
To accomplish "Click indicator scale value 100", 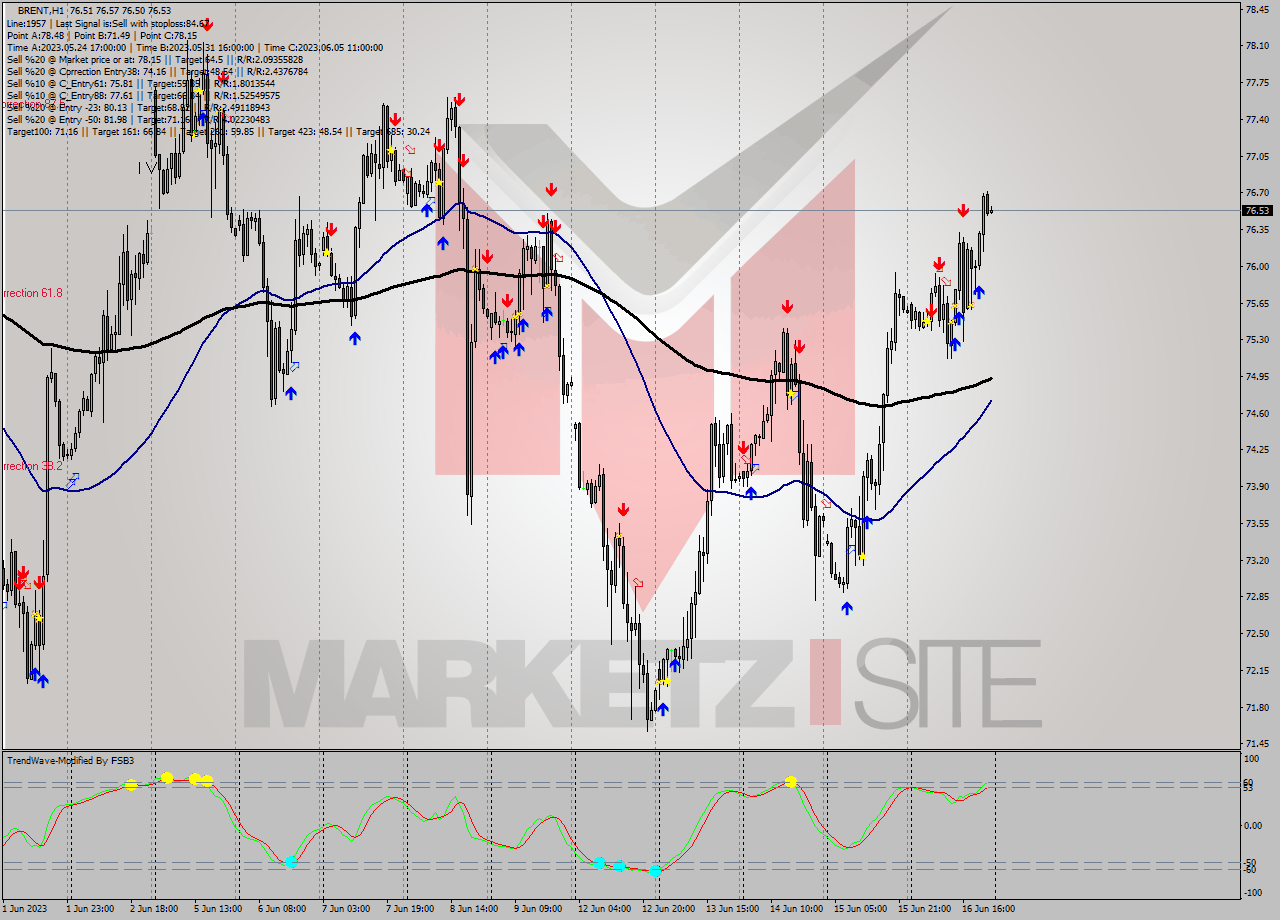I will [1250, 761].
